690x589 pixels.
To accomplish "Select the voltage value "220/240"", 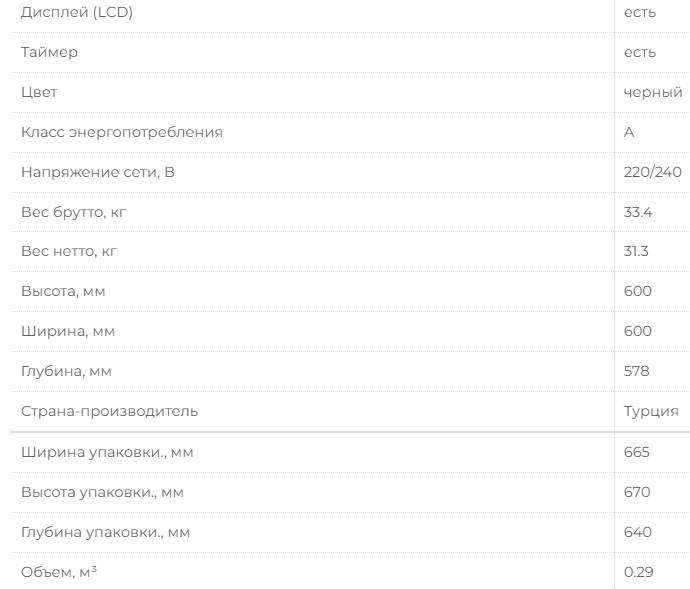I will coord(653,172).
